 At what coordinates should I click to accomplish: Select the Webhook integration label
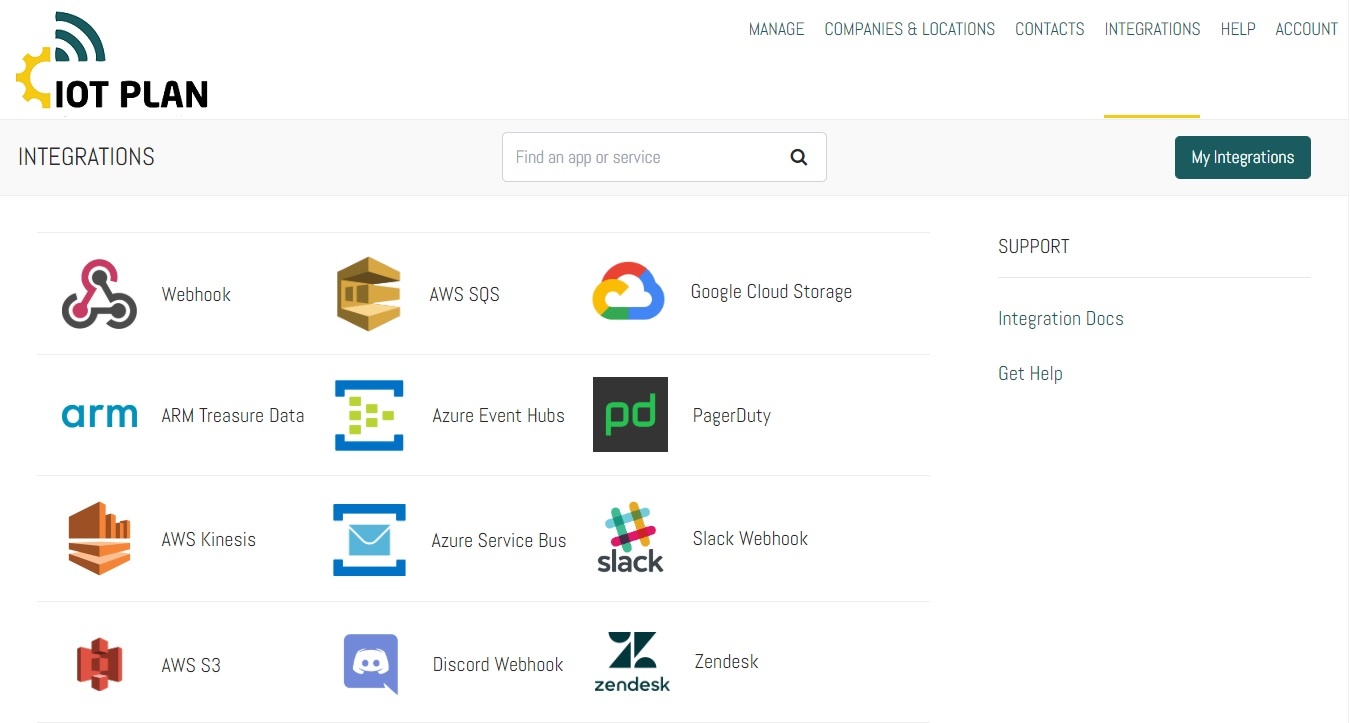tap(196, 294)
